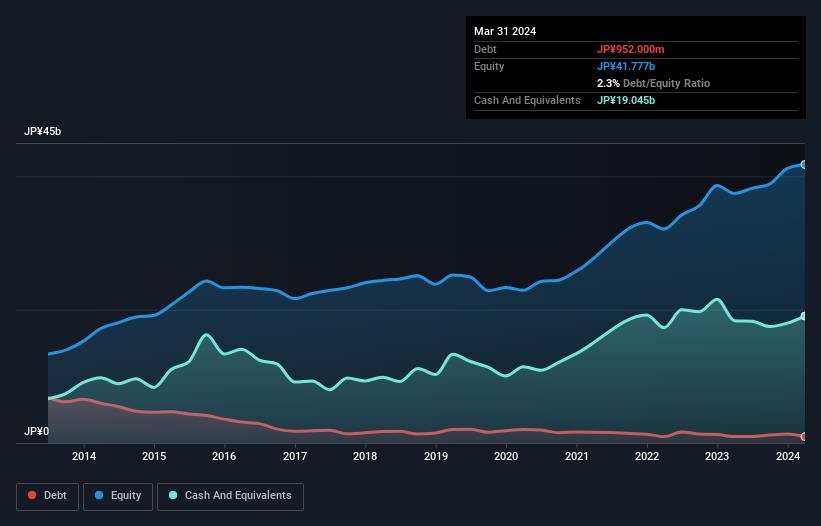Click the 2023 x-axis label
The image size is (821, 526).
[x=717, y=456]
